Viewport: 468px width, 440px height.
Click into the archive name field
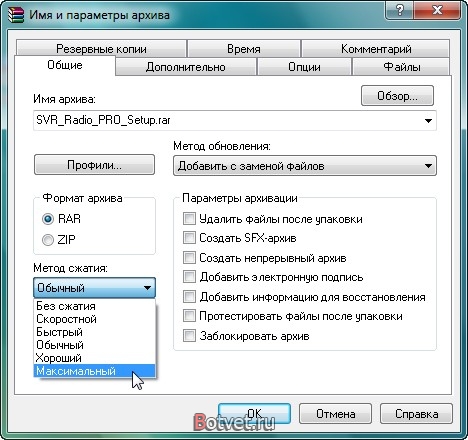point(227,120)
